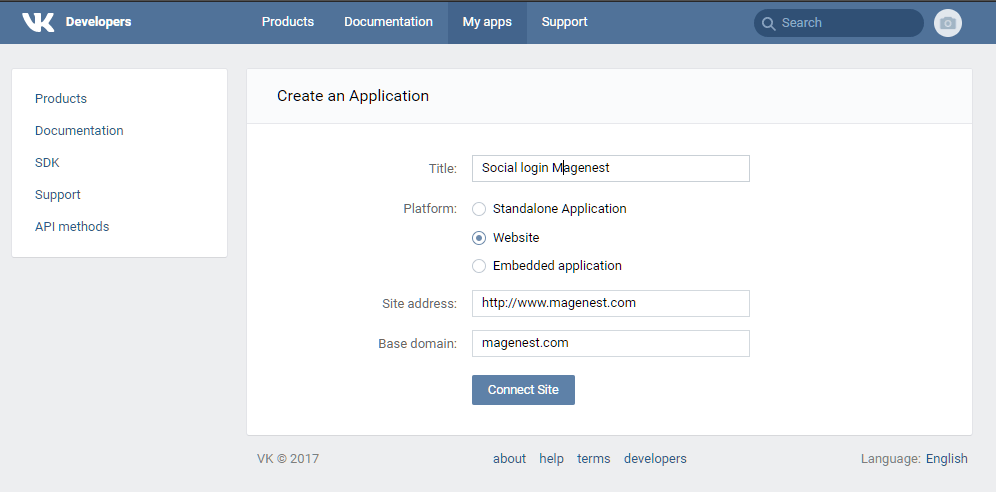Select the Website radio button
The width and height of the screenshot is (996, 492).
[479, 237]
